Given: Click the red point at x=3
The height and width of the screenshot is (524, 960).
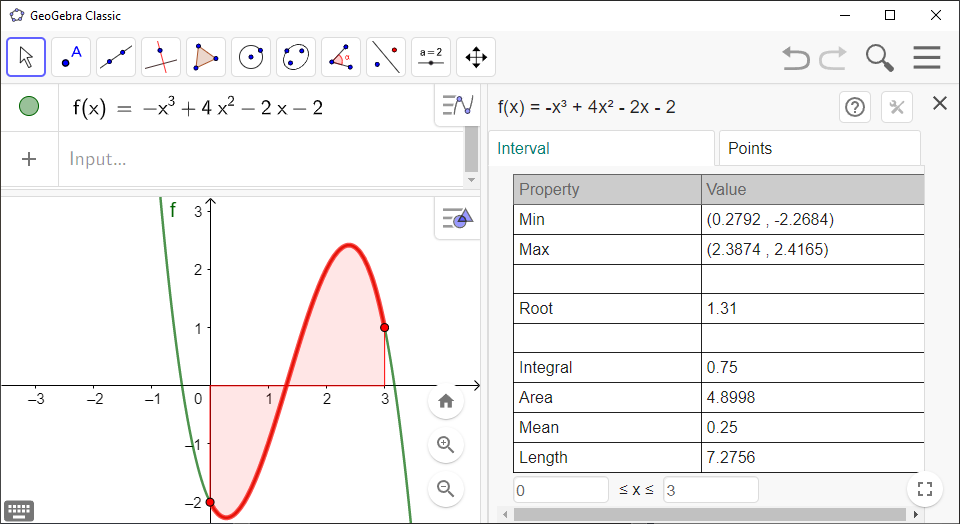Looking at the screenshot, I should coord(384,328).
